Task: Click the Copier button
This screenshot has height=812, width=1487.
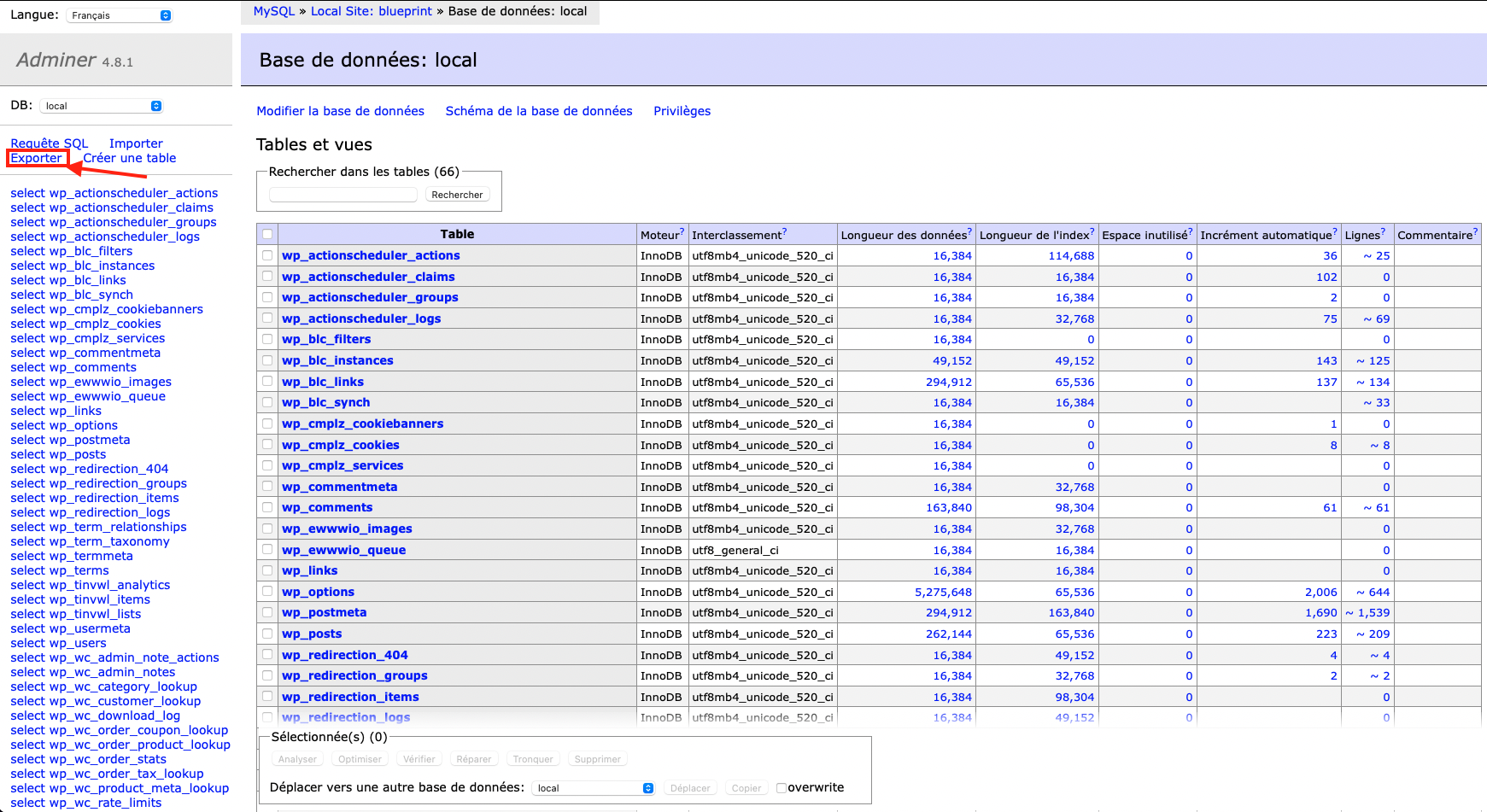Action: point(746,788)
